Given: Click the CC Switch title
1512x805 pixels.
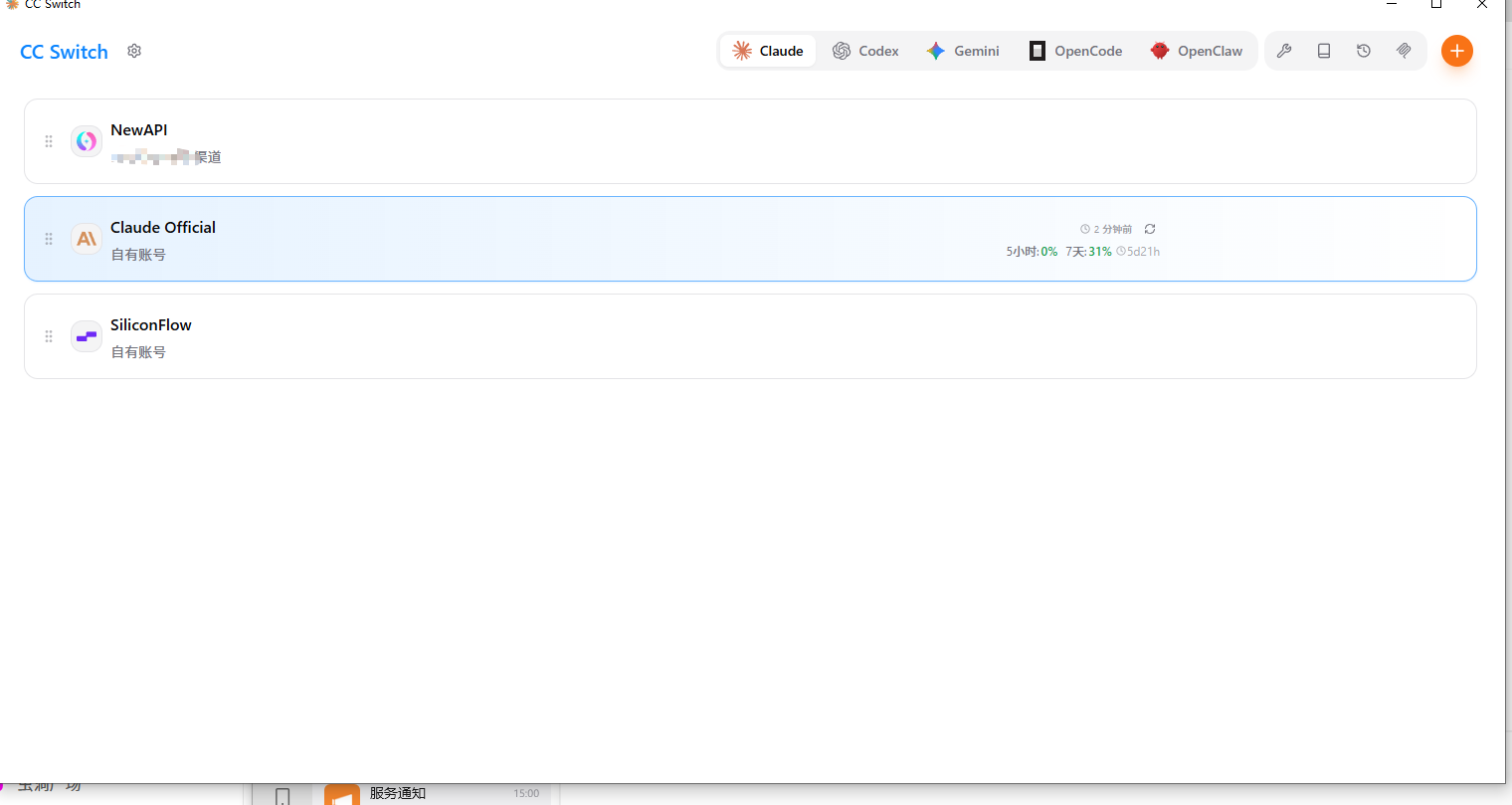Looking at the screenshot, I should [64, 52].
